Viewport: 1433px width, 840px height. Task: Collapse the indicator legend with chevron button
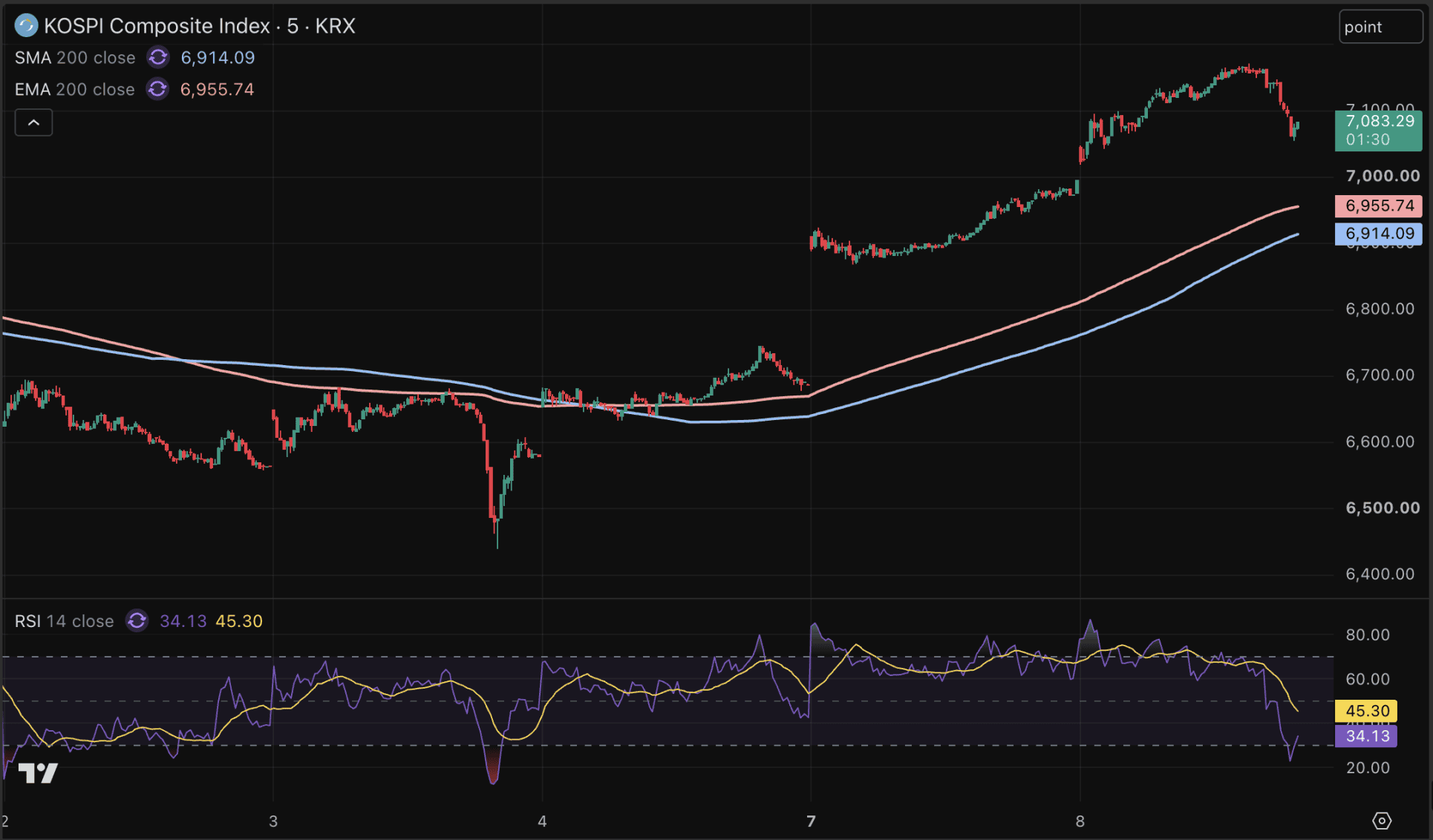[33, 122]
